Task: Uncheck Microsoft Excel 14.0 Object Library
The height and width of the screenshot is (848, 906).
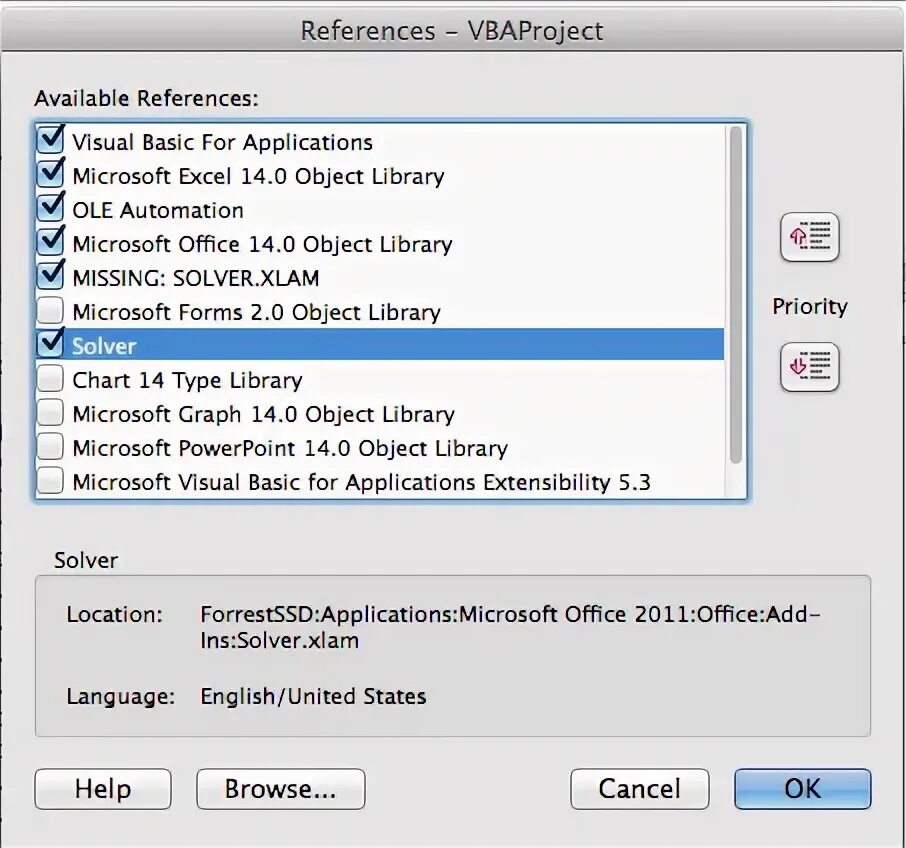Action: [50, 175]
